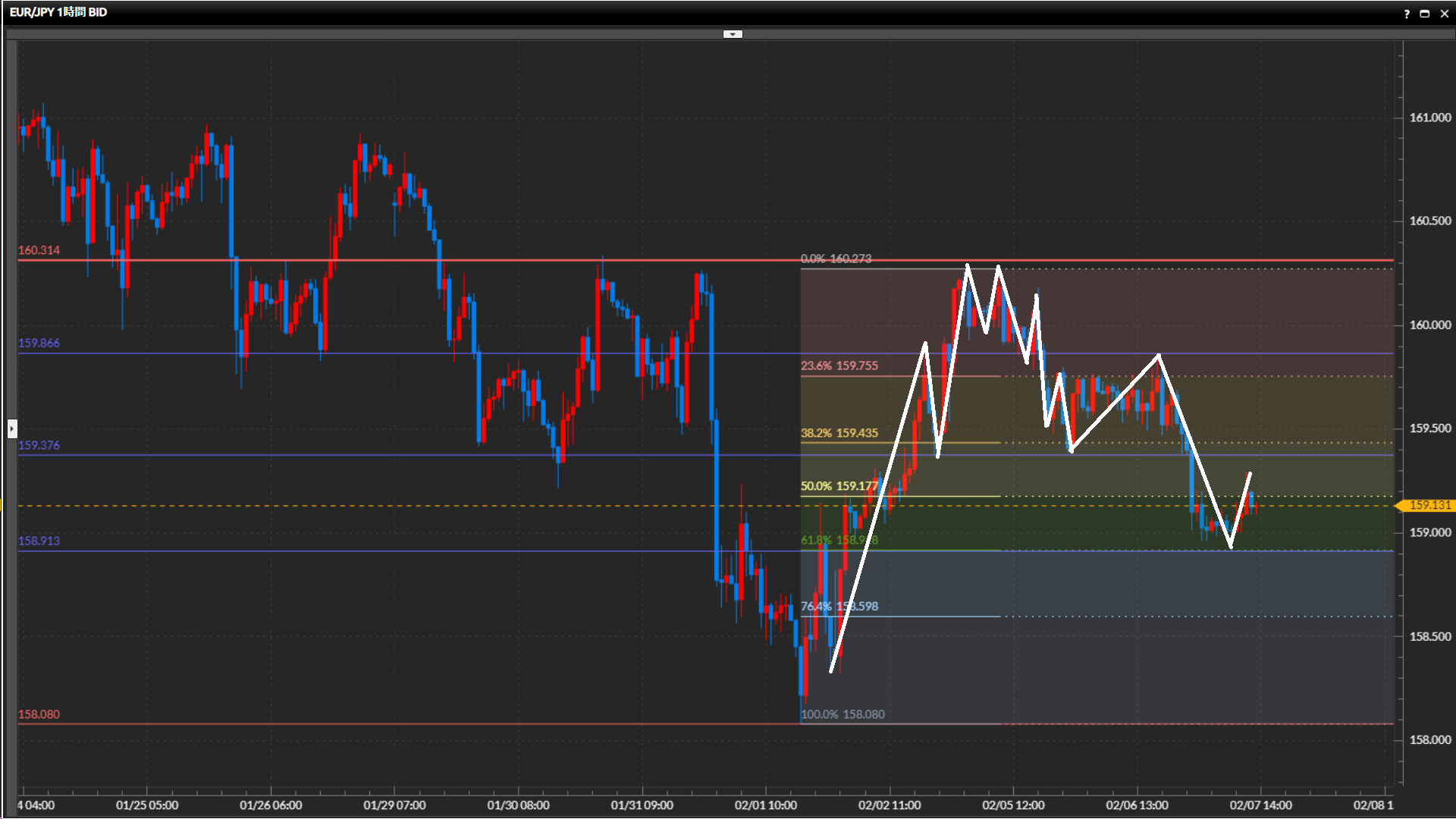
Task: Click the current price 159.131 marker
Action: click(1429, 505)
